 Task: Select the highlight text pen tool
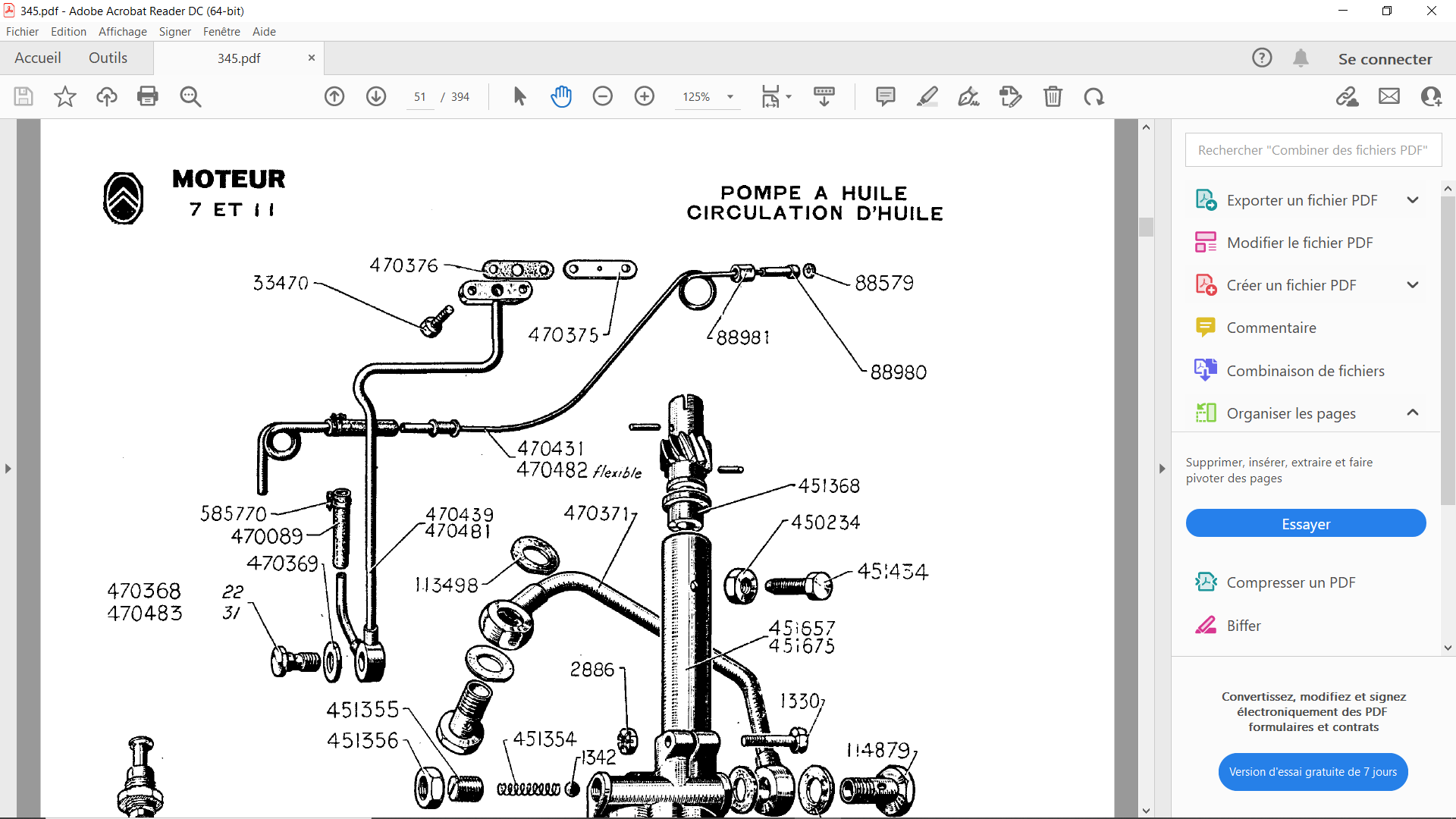927,96
